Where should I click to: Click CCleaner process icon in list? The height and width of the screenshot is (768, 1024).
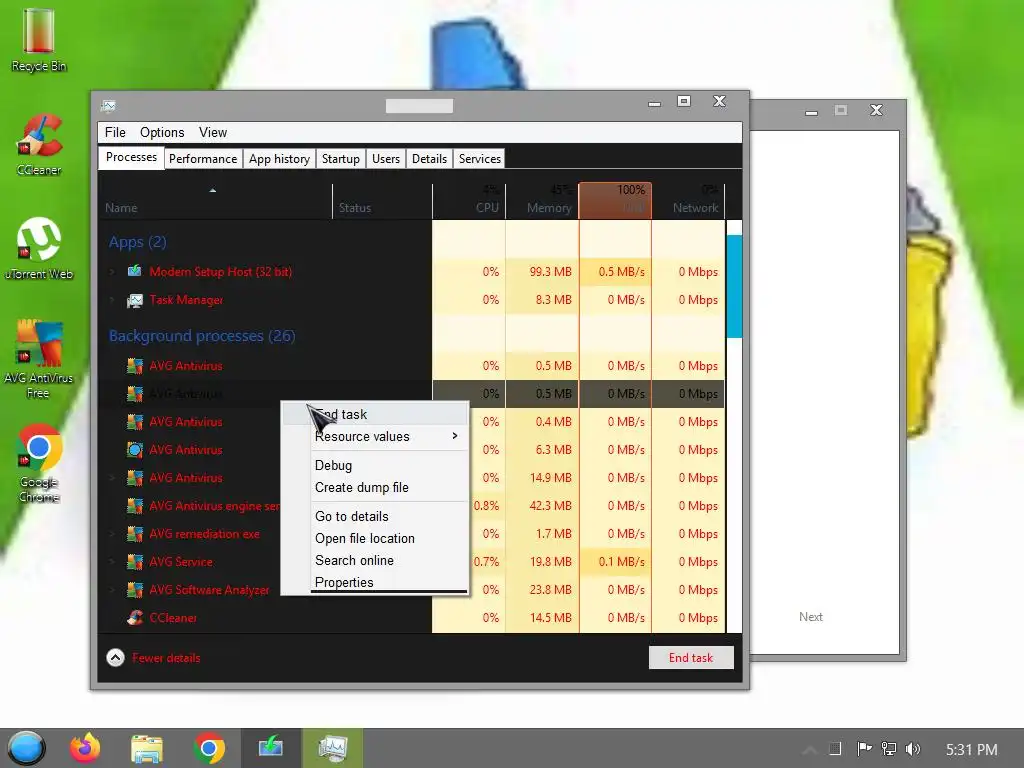(135, 618)
